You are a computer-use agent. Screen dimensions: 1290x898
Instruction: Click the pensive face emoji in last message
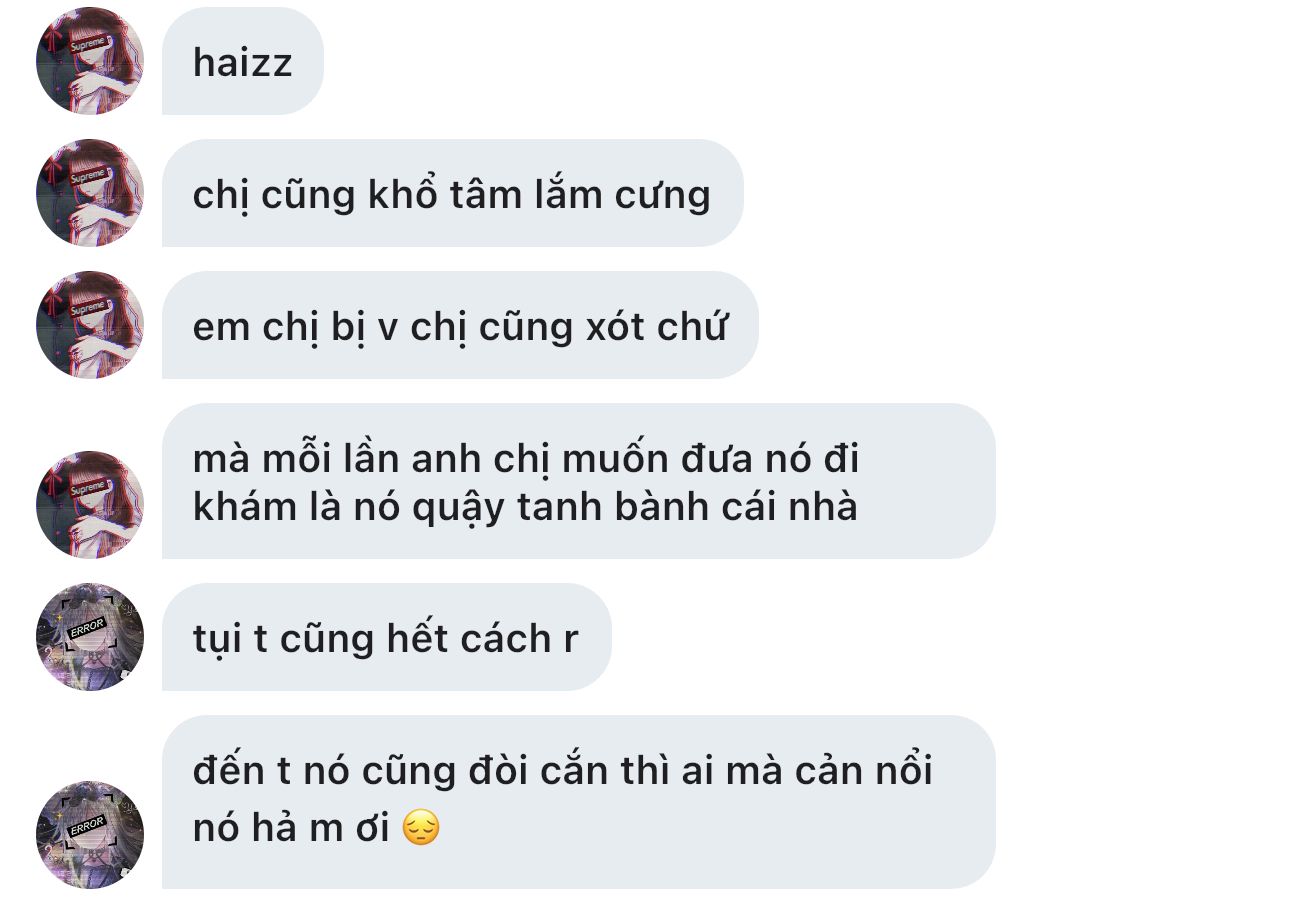(421, 829)
